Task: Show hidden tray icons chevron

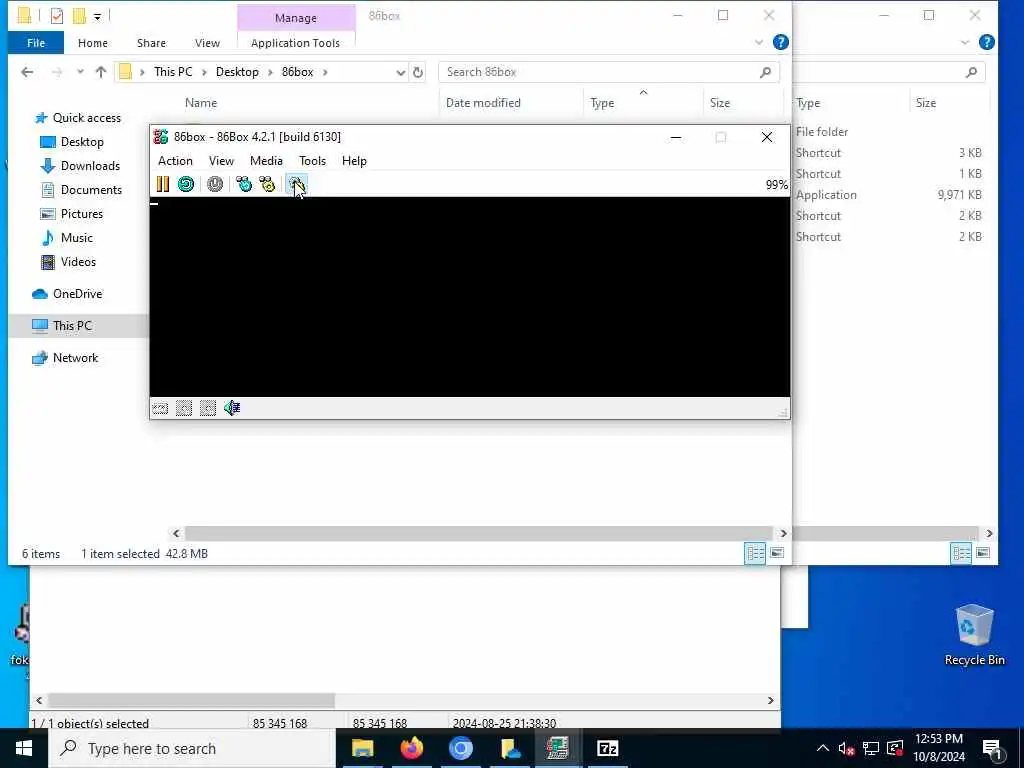Action: [822, 748]
